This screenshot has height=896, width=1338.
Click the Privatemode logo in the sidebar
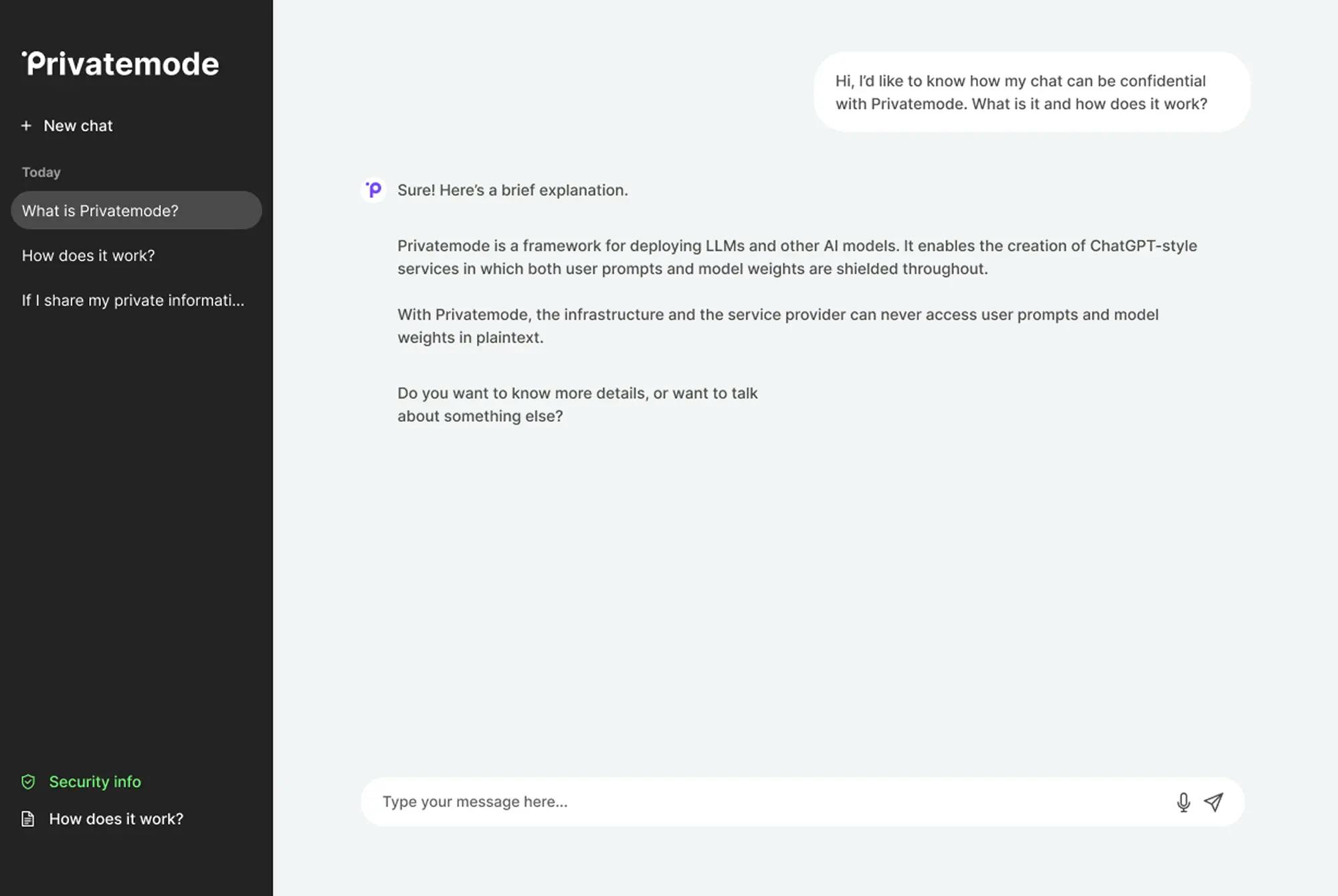(x=120, y=64)
